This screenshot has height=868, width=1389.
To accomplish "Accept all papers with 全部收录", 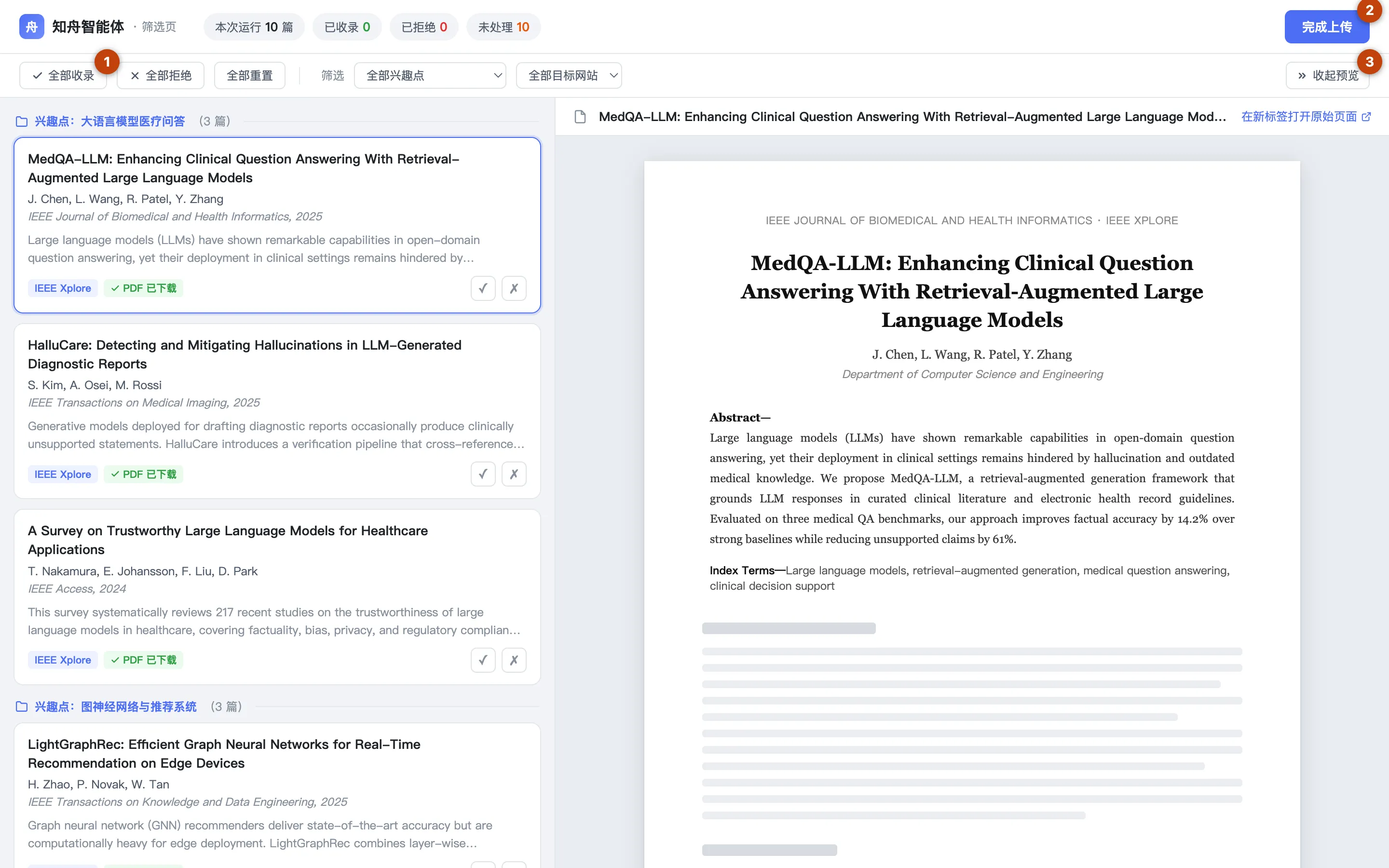I will pos(63,75).
